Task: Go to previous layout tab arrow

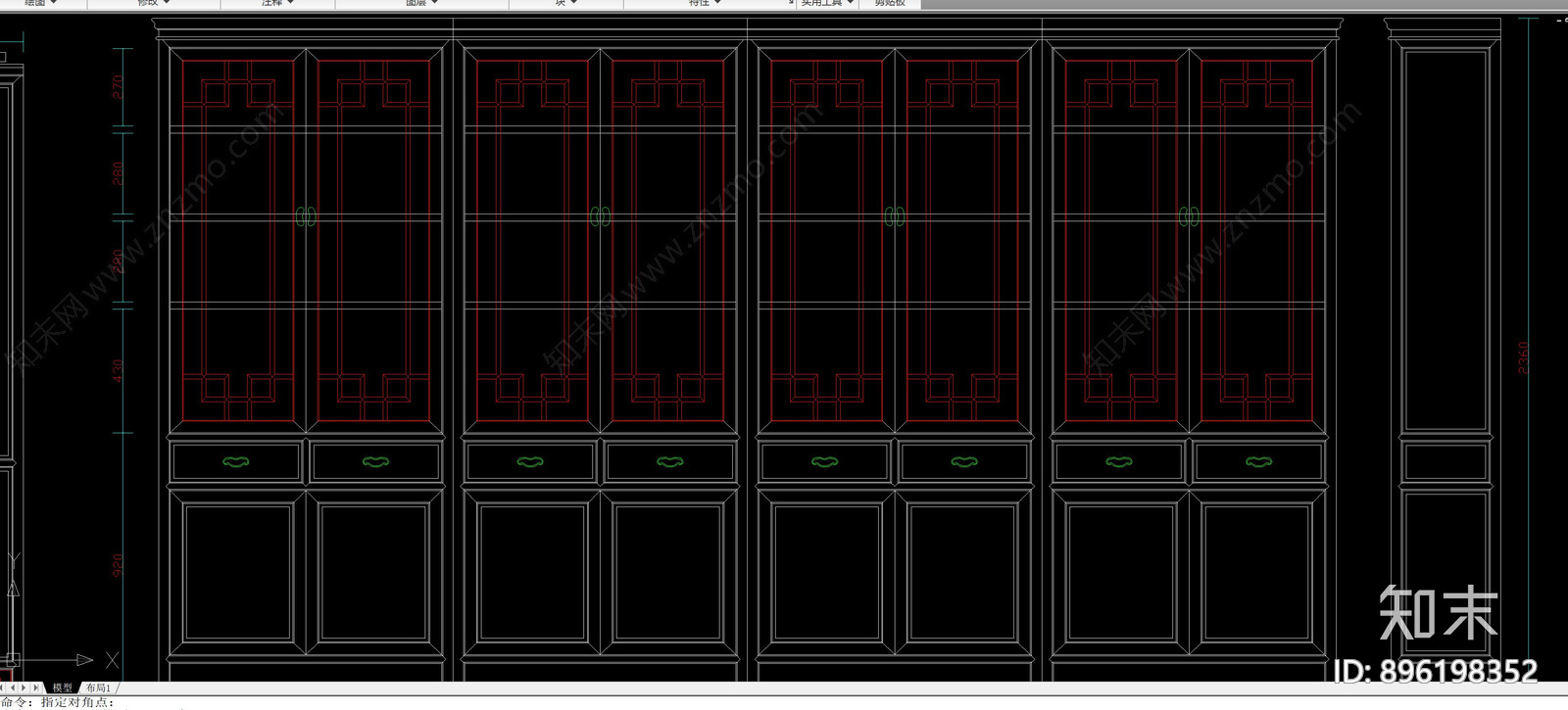Action: click(x=13, y=687)
